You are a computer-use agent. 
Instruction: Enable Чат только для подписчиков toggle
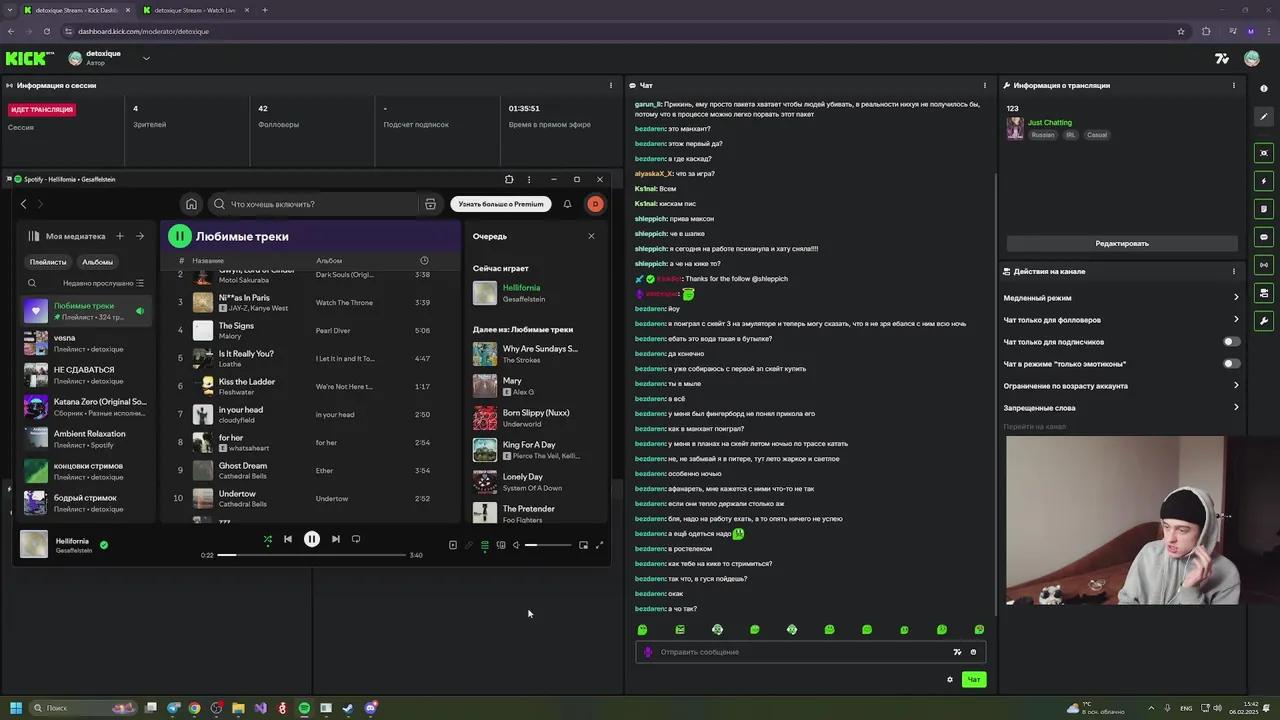tap(1231, 342)
